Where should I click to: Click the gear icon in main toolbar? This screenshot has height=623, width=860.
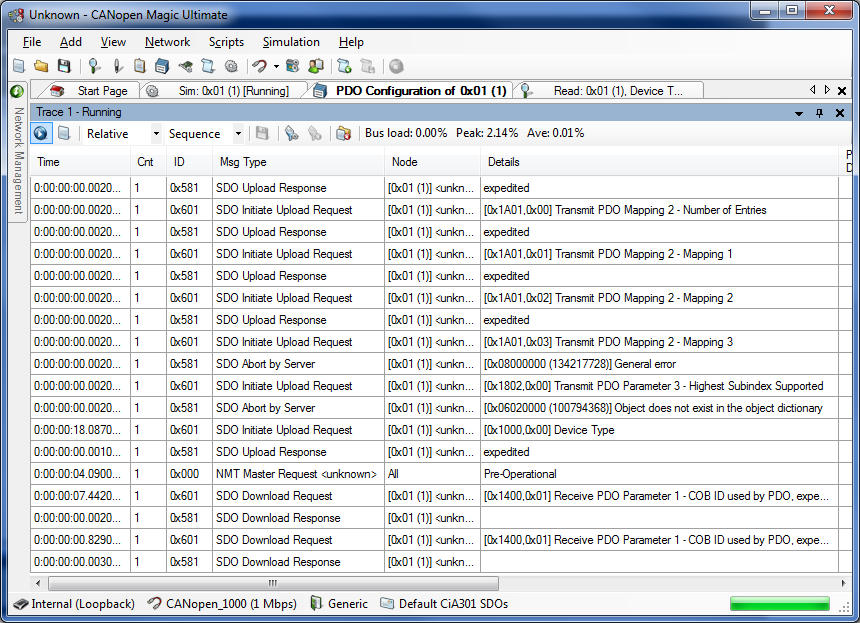pos(231,67)
